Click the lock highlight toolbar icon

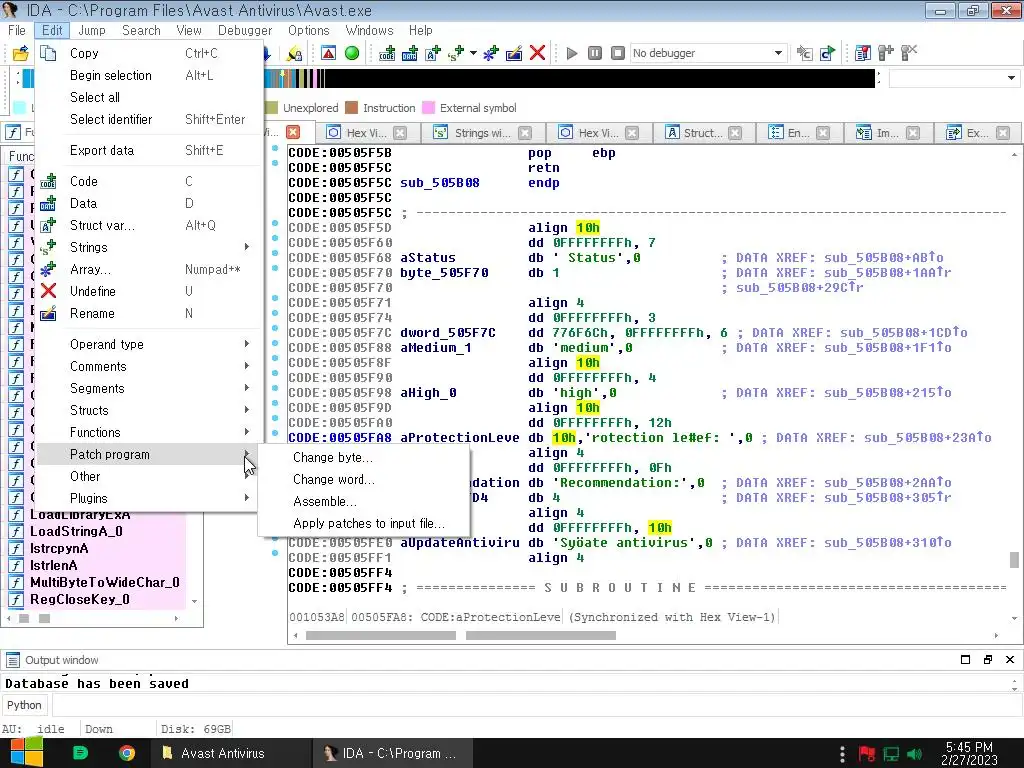(295, 53)
